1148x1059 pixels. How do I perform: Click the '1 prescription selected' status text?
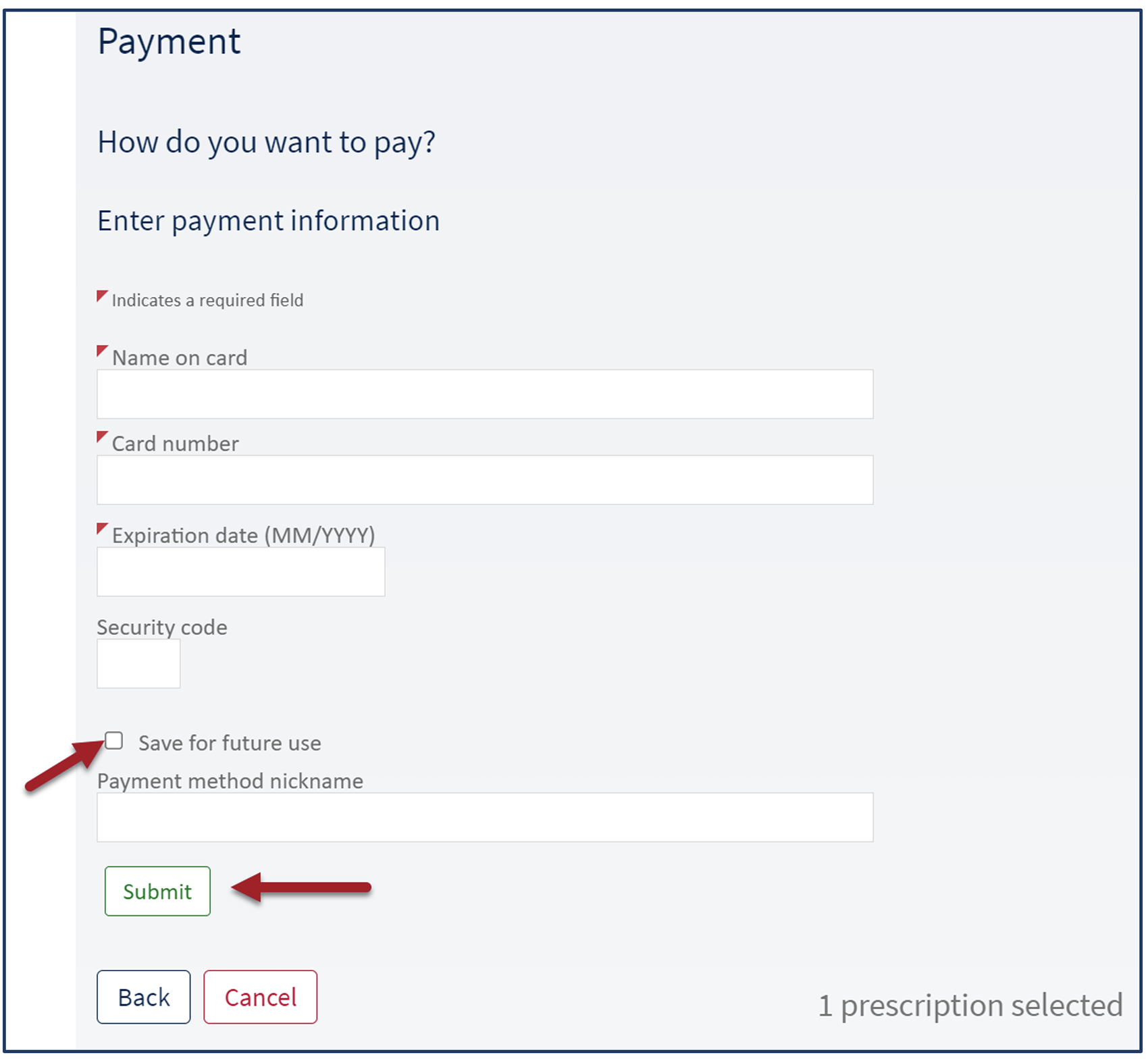[x=970, y=1005]
